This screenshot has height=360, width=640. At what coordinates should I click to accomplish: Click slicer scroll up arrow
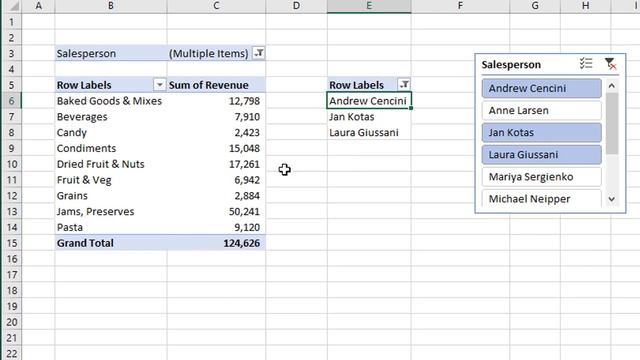coord(611,86)
